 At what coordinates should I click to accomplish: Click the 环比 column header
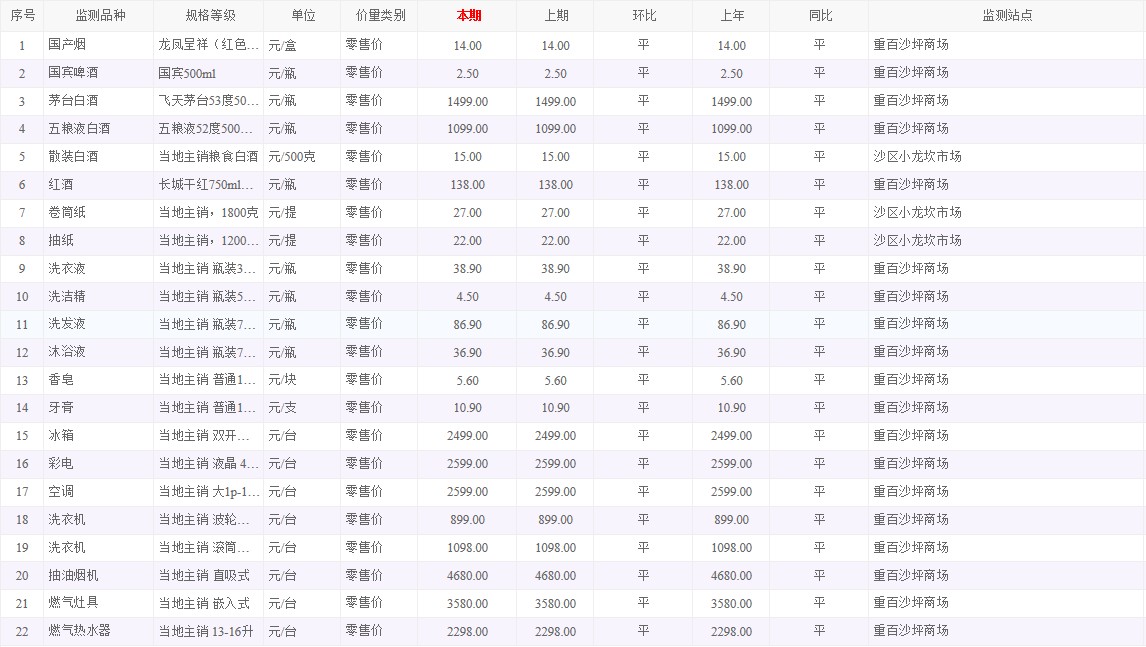coord(644,15)
